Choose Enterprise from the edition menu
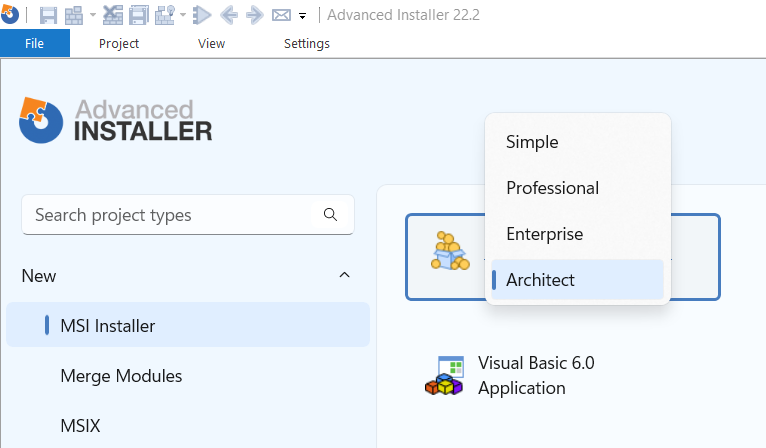Screen dimensions: 766x448 tap(577, 234)
